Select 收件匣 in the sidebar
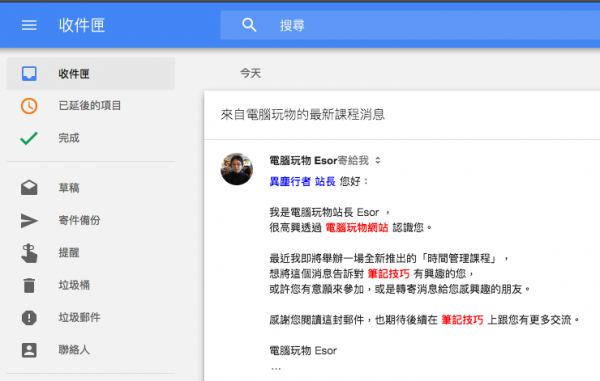The width and height of the screenshot is (600, 381). click(91, 73)
